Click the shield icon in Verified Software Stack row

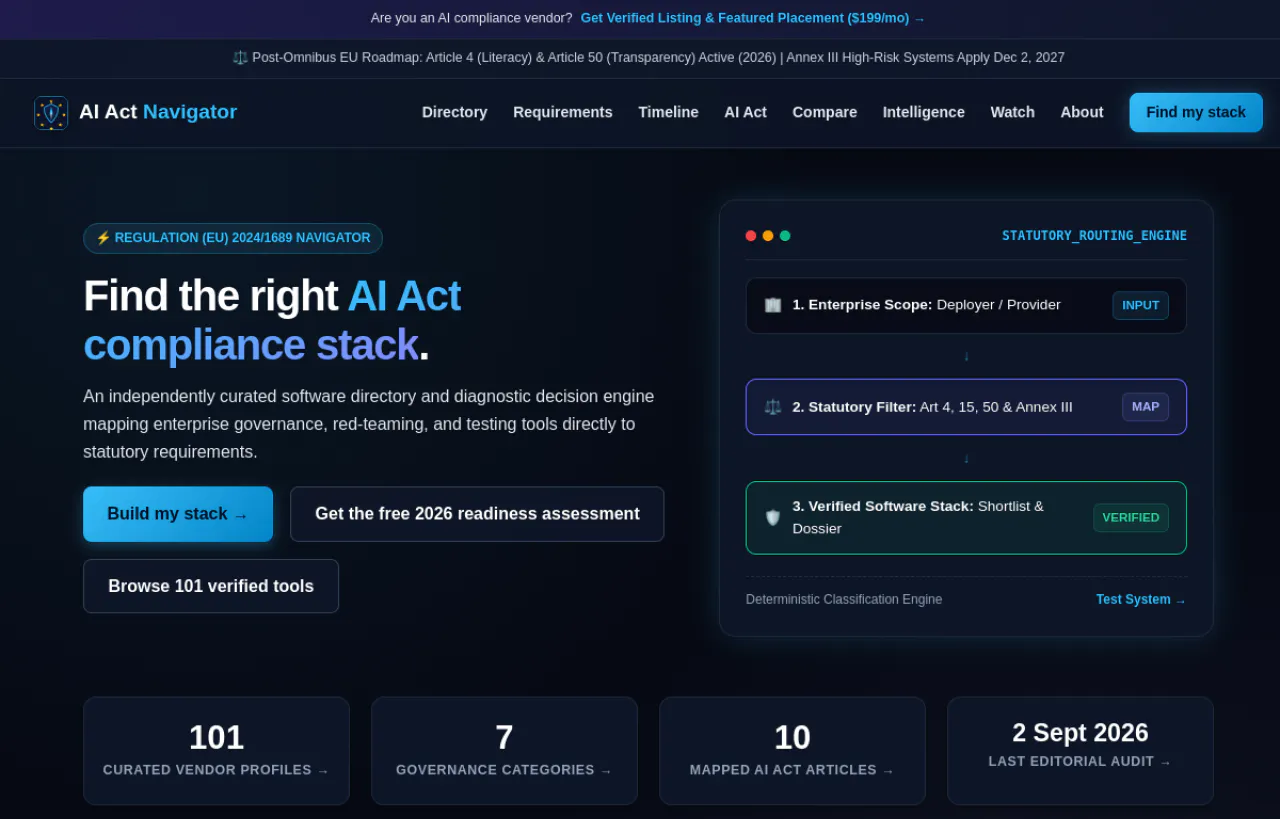[773, 517]
